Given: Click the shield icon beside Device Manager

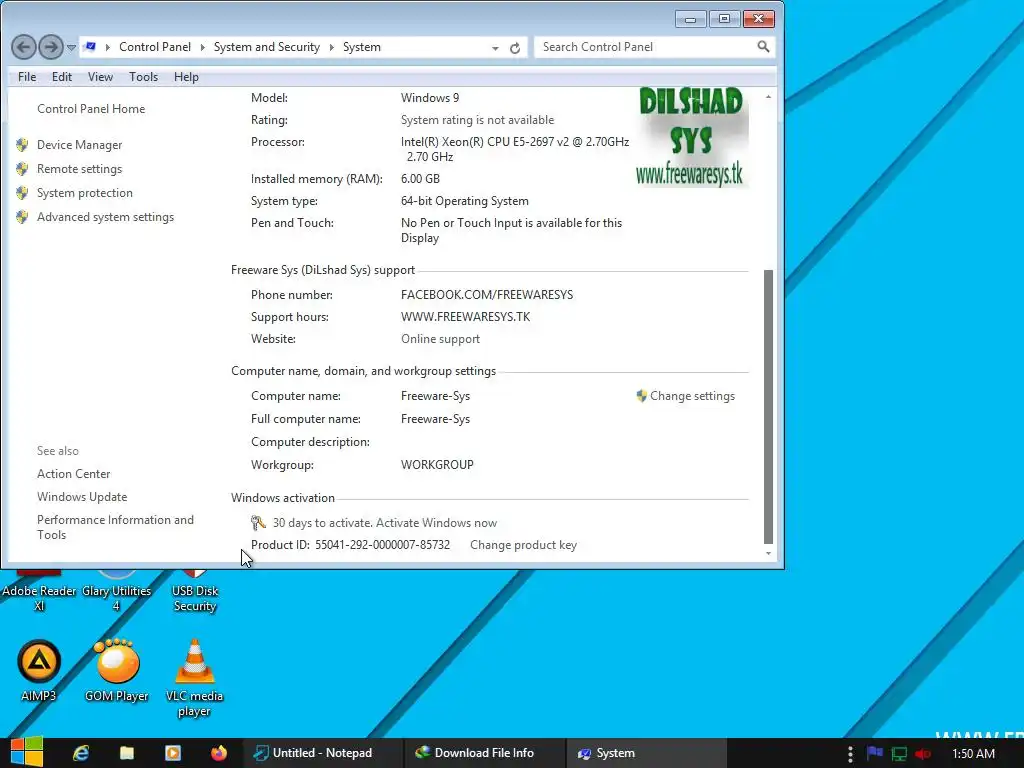Looking at the screenshot, I should pyautogui.click(x=22, y=145).
